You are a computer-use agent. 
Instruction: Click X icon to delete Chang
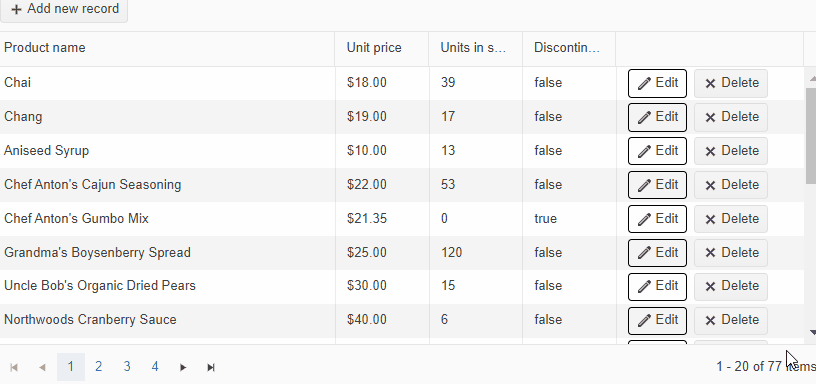pos(710,118)
